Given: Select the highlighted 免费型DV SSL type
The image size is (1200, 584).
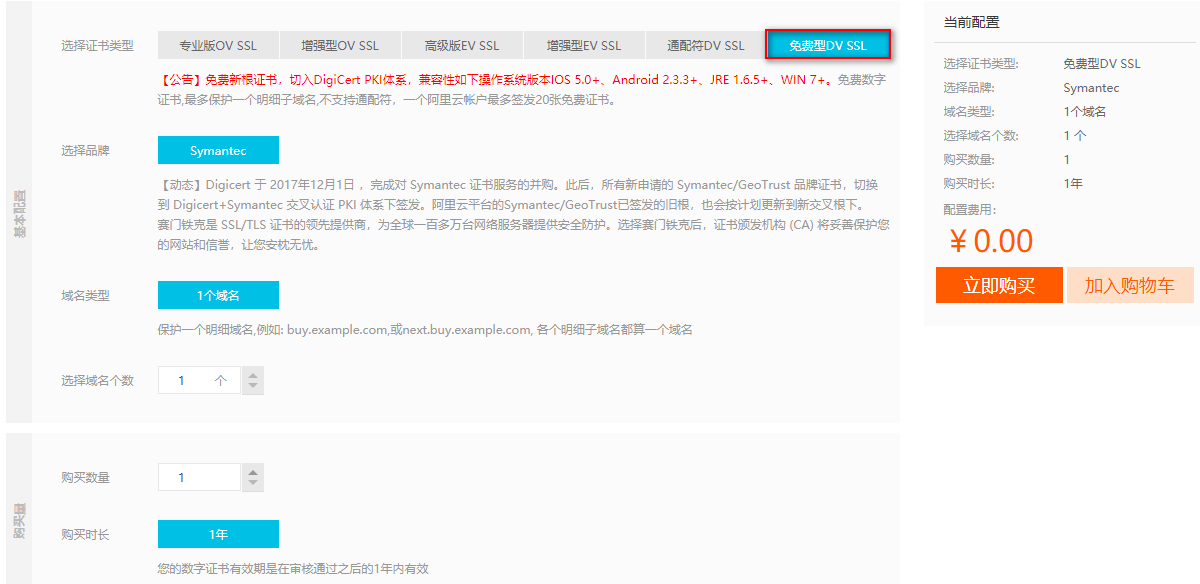Looking at the screenshot, I should pyautogui.click(x=827, y=45).
